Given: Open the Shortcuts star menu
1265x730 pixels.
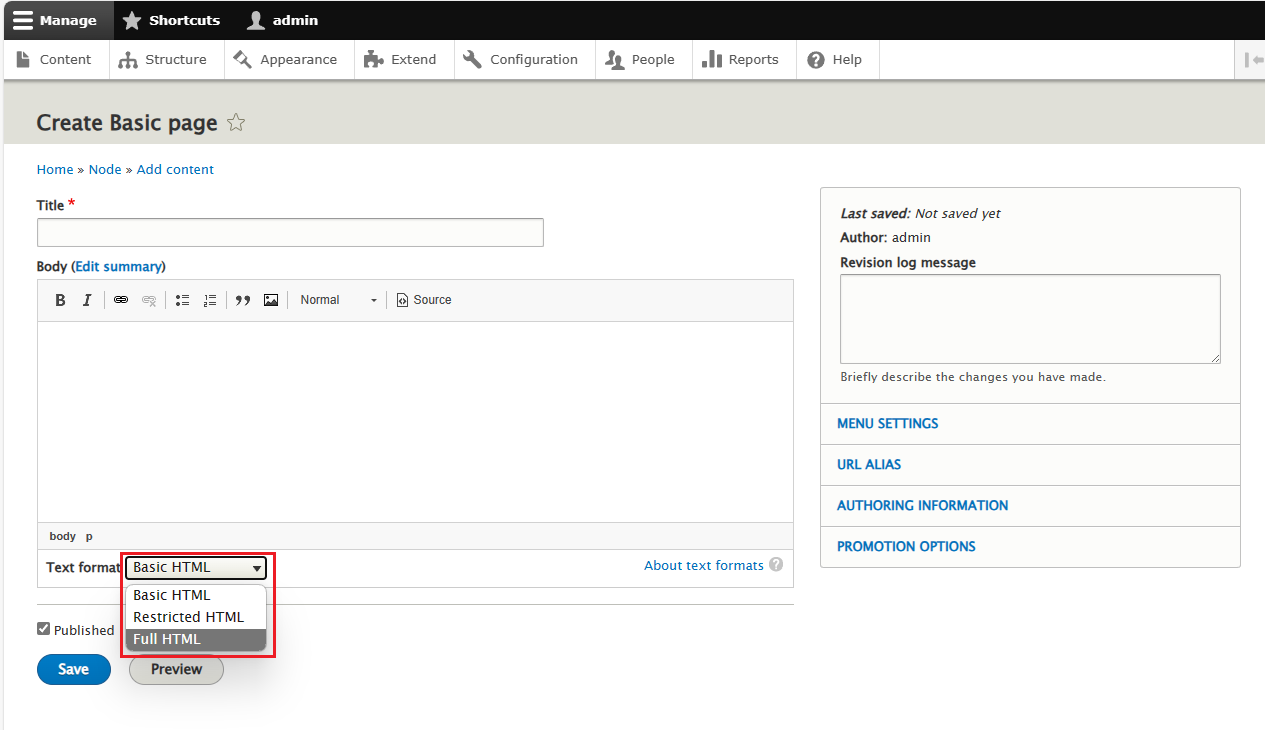Looking at the screenshot, I should click(171, 20).
